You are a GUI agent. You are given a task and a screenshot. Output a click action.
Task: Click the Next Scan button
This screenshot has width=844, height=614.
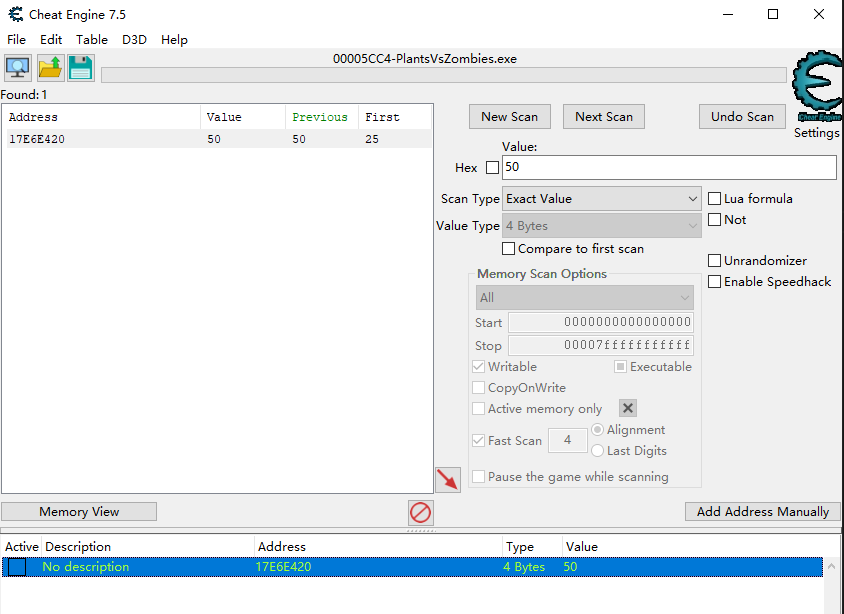pyautogui.click(x=604, y=117)
